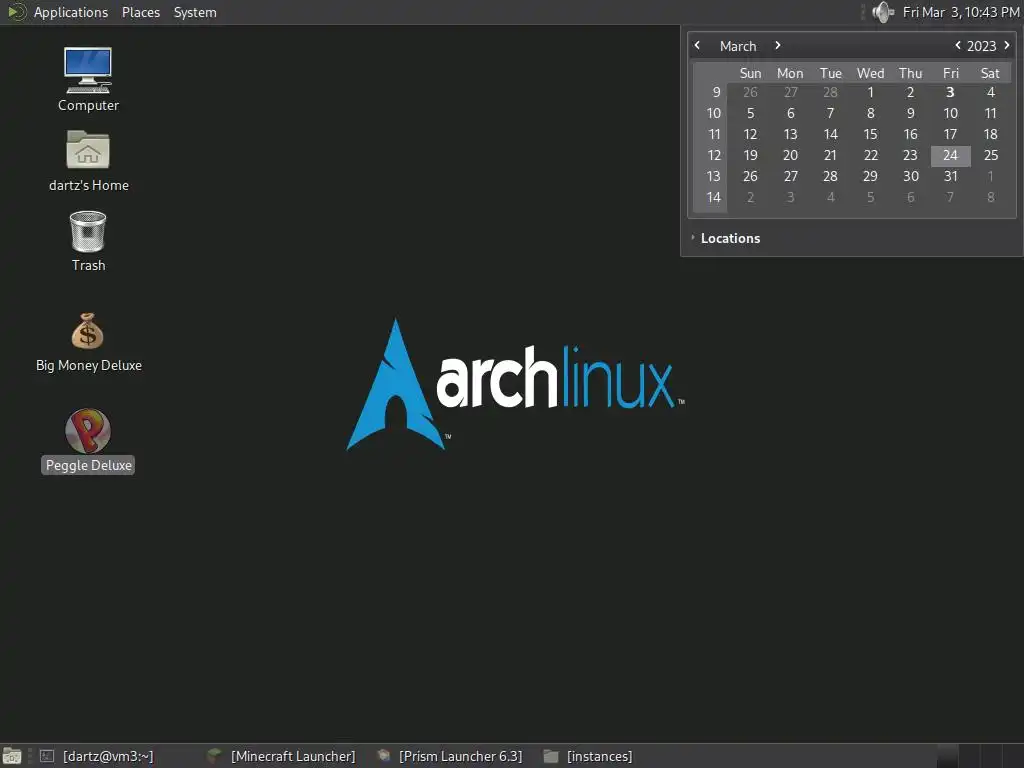Image resolution: width=1024 pixels, height=768 pixels.
Task: Open the Applications menu
Action: (71, 12)
